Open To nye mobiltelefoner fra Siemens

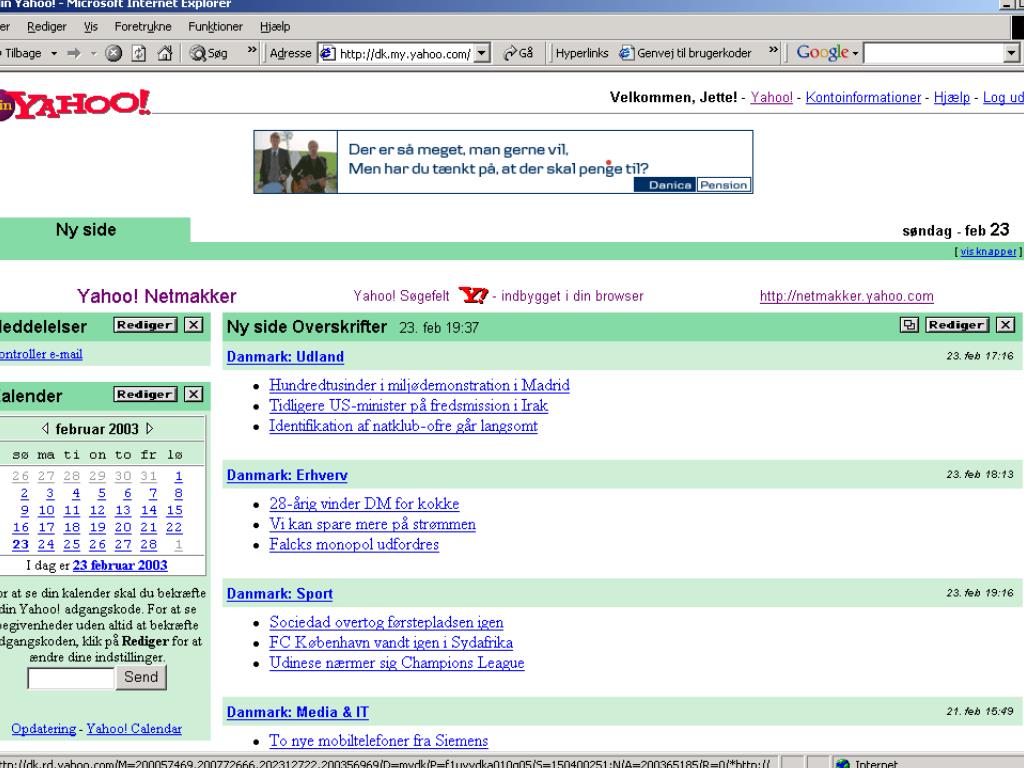tap(378, 741)
